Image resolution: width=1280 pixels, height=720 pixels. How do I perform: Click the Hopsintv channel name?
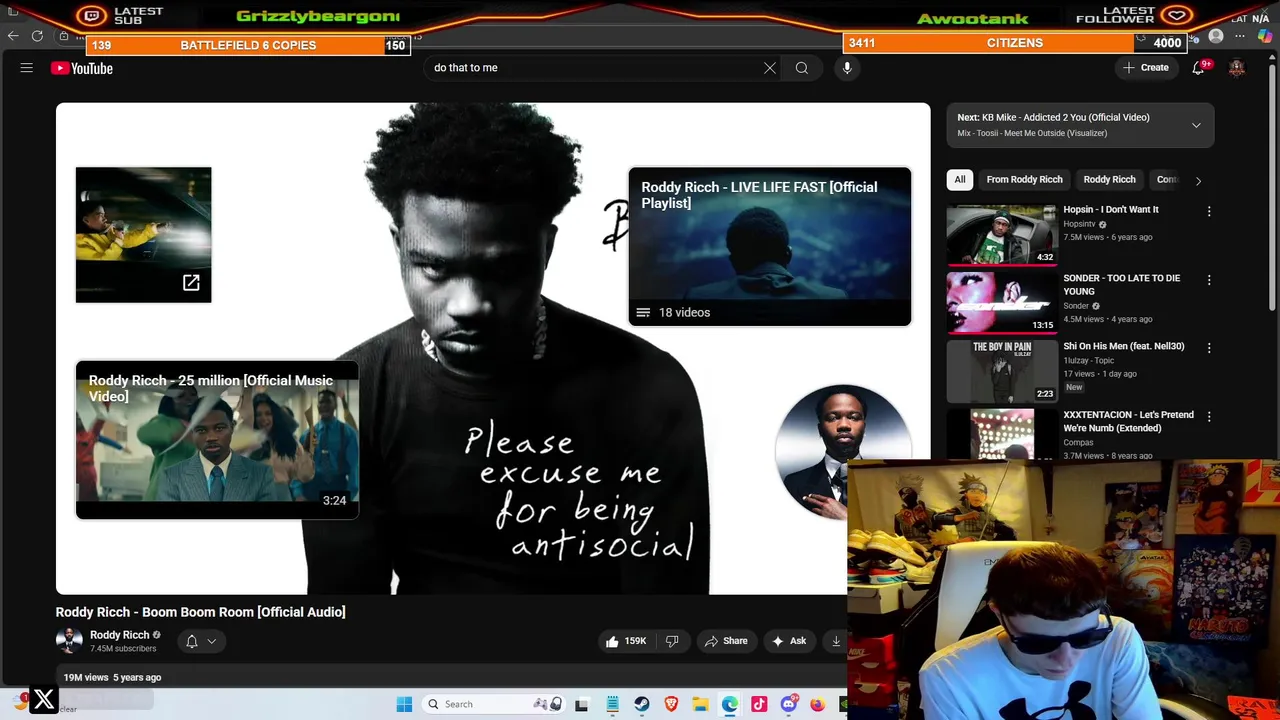coord(1079,224)
